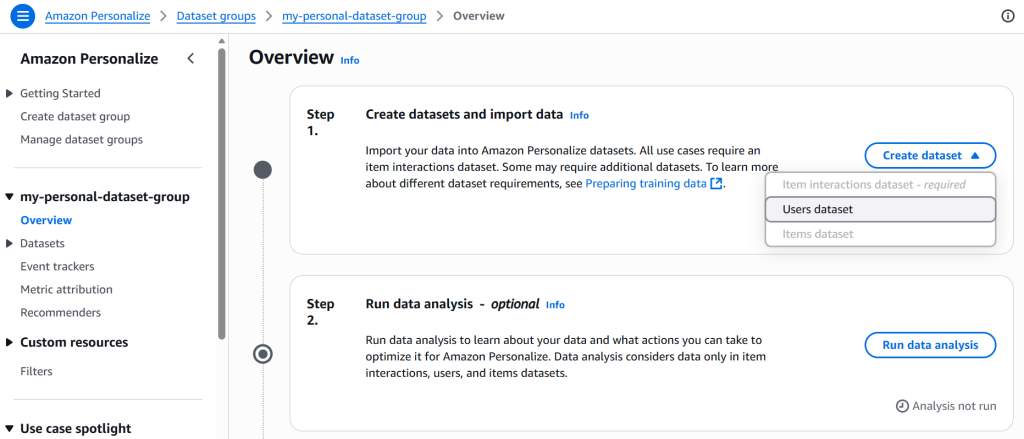Screen dimensions: 1024x439
Task: Click the Datasets sidebar label
Action: (x=42, y=243)
